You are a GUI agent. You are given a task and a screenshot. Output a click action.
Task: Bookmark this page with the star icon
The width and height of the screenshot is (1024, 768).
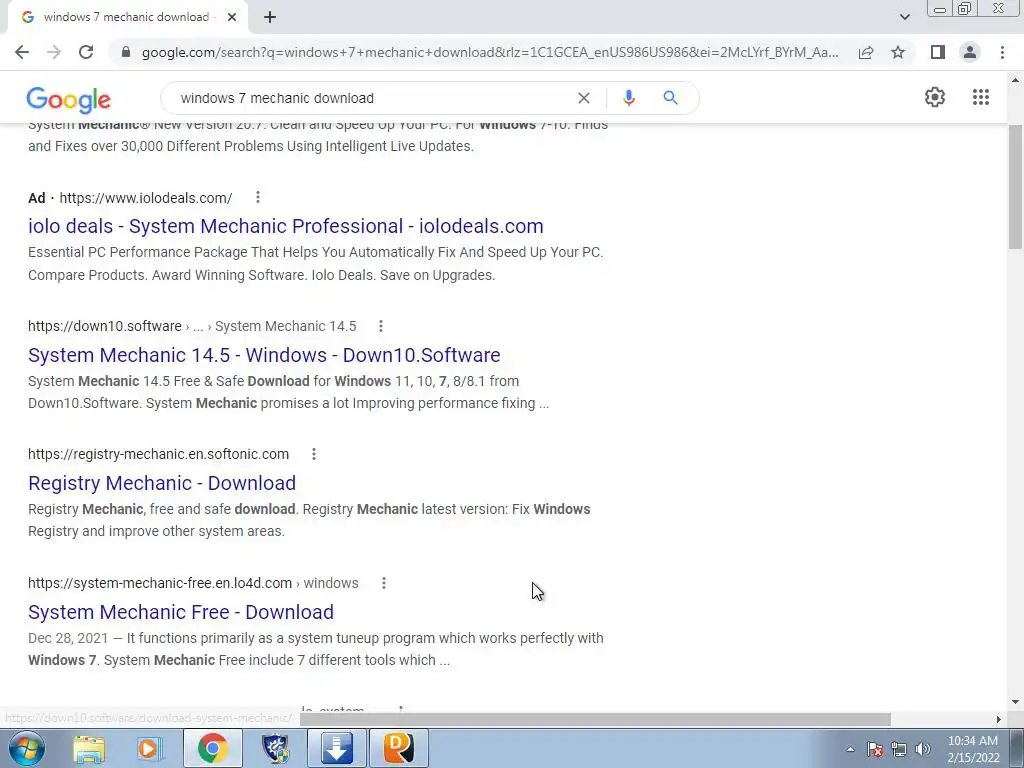pyautogui.click(x=898, y=52)
